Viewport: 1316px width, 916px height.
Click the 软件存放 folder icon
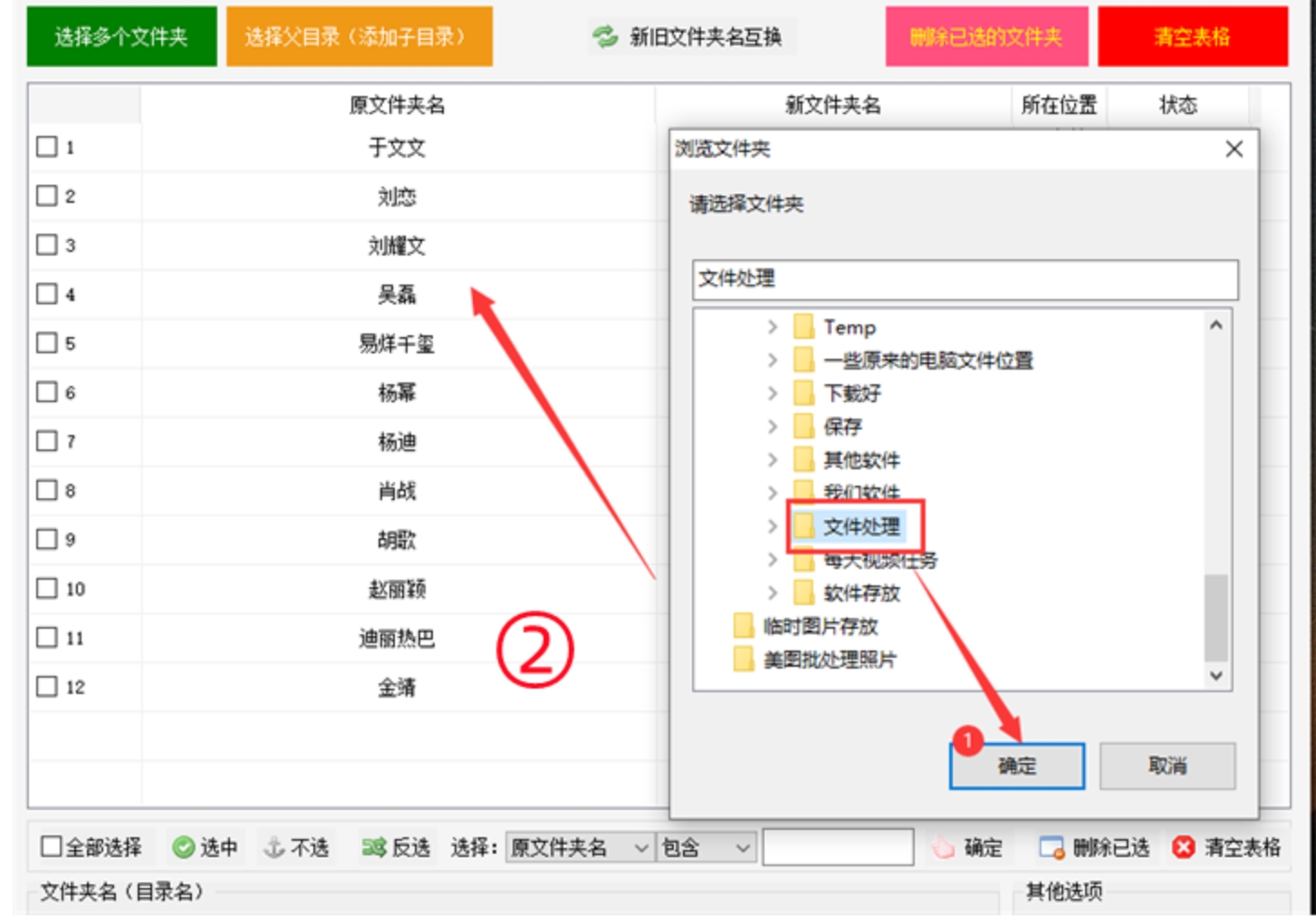click(803, 593)
